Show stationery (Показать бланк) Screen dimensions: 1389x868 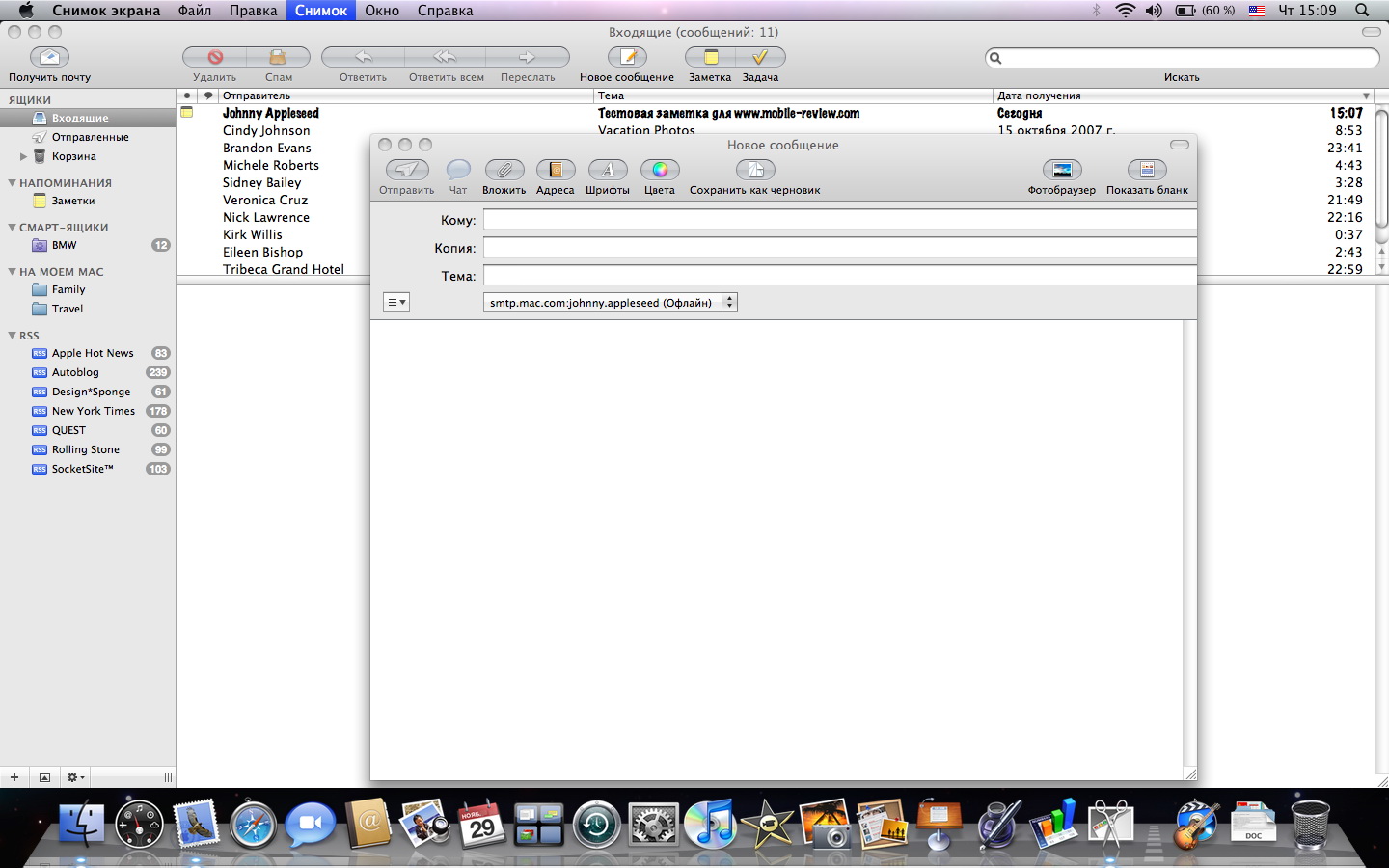pyautogui.click(x=1147, y=170)
